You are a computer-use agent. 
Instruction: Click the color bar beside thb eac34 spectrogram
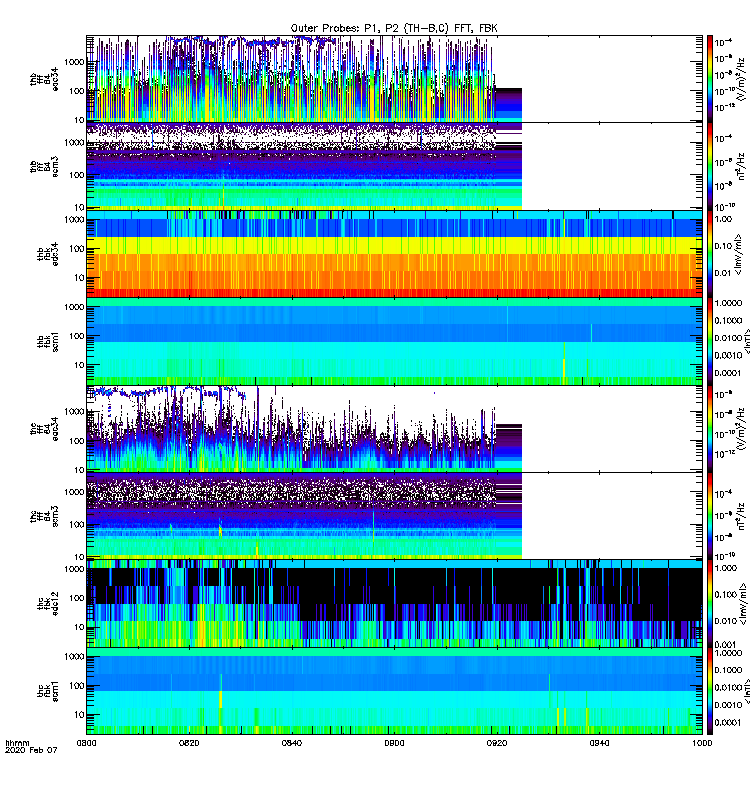click(x=710, y=79)
